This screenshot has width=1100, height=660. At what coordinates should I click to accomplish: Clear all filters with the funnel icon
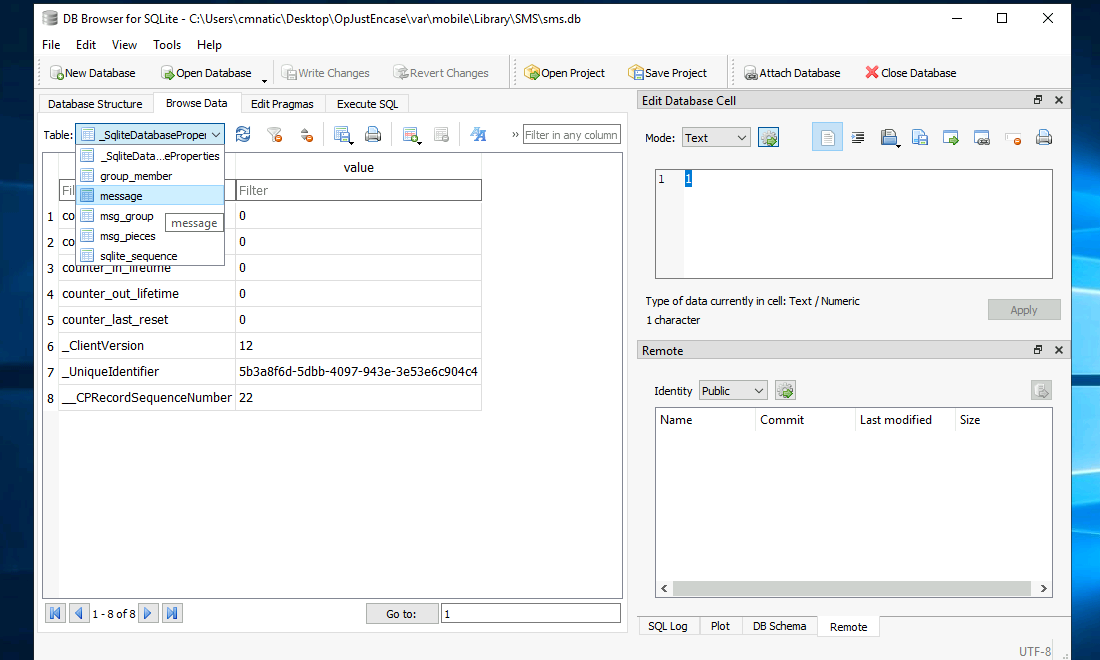(x=274, y=135)
